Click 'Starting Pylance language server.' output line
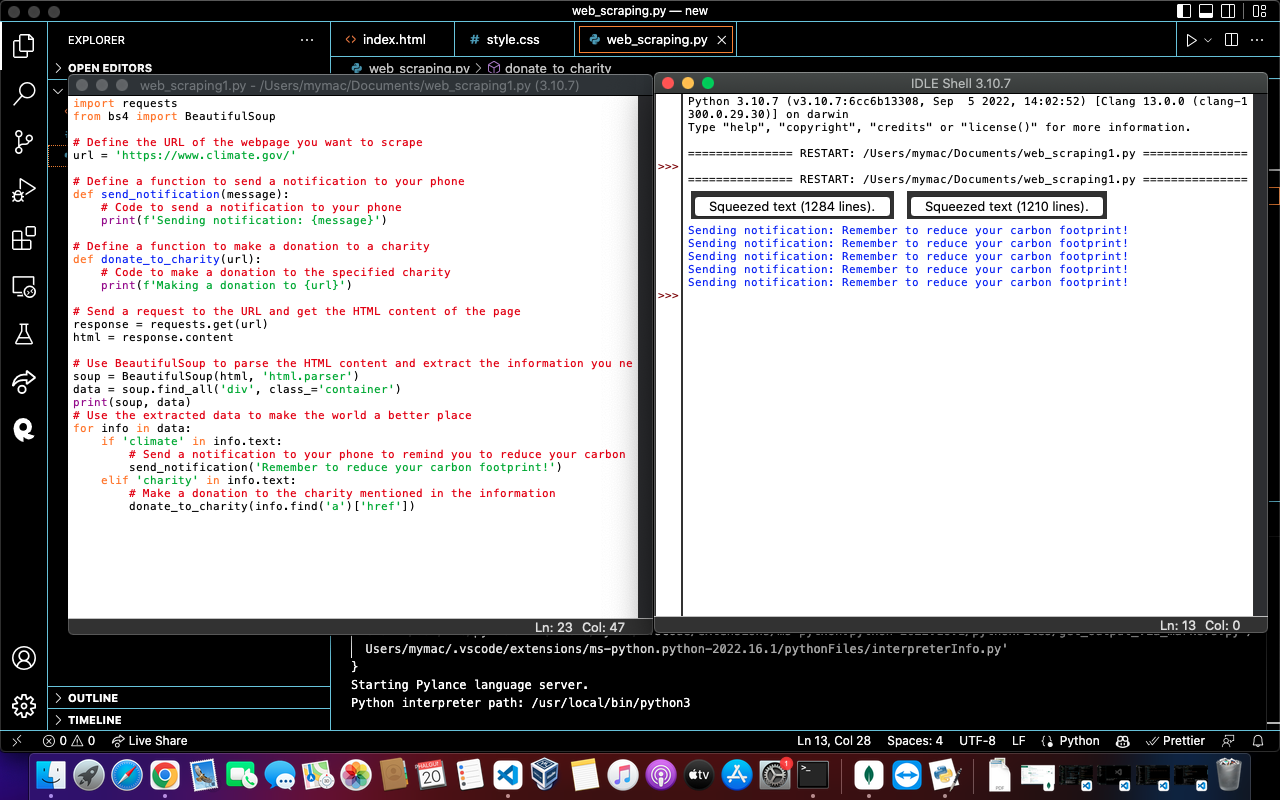 pyautogui.click(x=470, y=685)
